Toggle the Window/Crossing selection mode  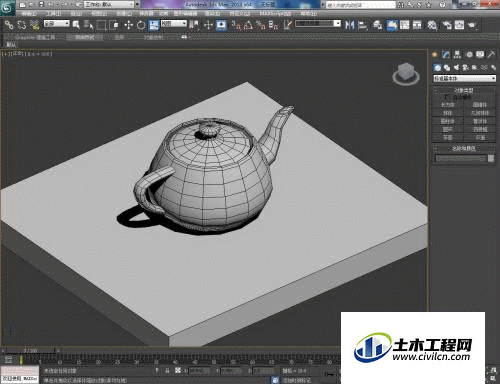[114, 25]
